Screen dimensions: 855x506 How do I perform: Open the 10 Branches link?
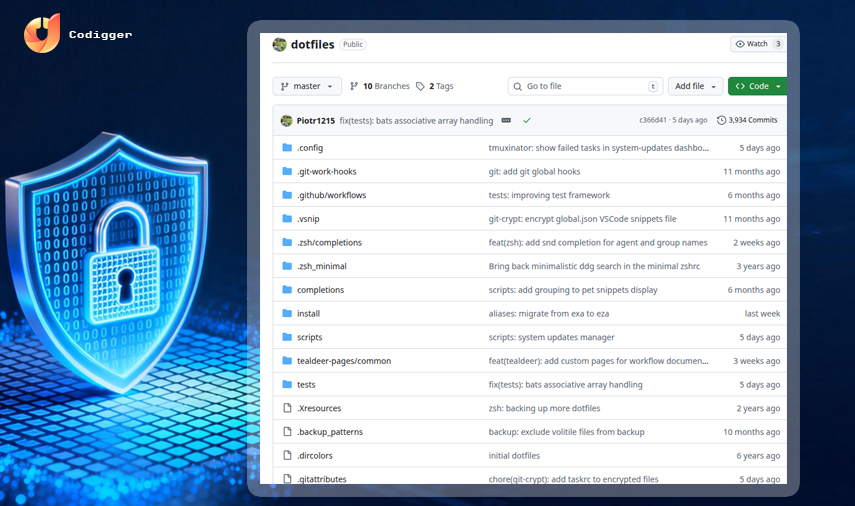click(380, 86)
